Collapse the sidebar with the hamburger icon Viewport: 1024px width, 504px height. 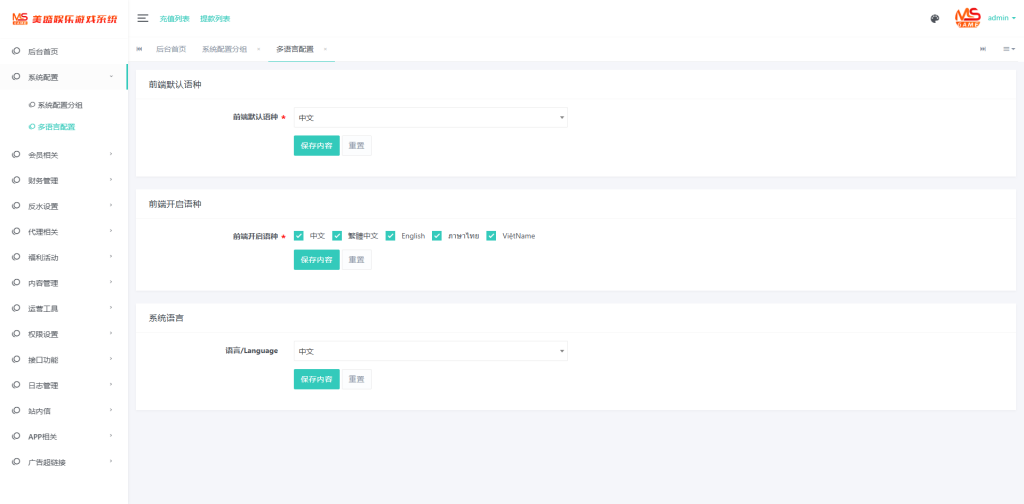(x=143, y=18)
